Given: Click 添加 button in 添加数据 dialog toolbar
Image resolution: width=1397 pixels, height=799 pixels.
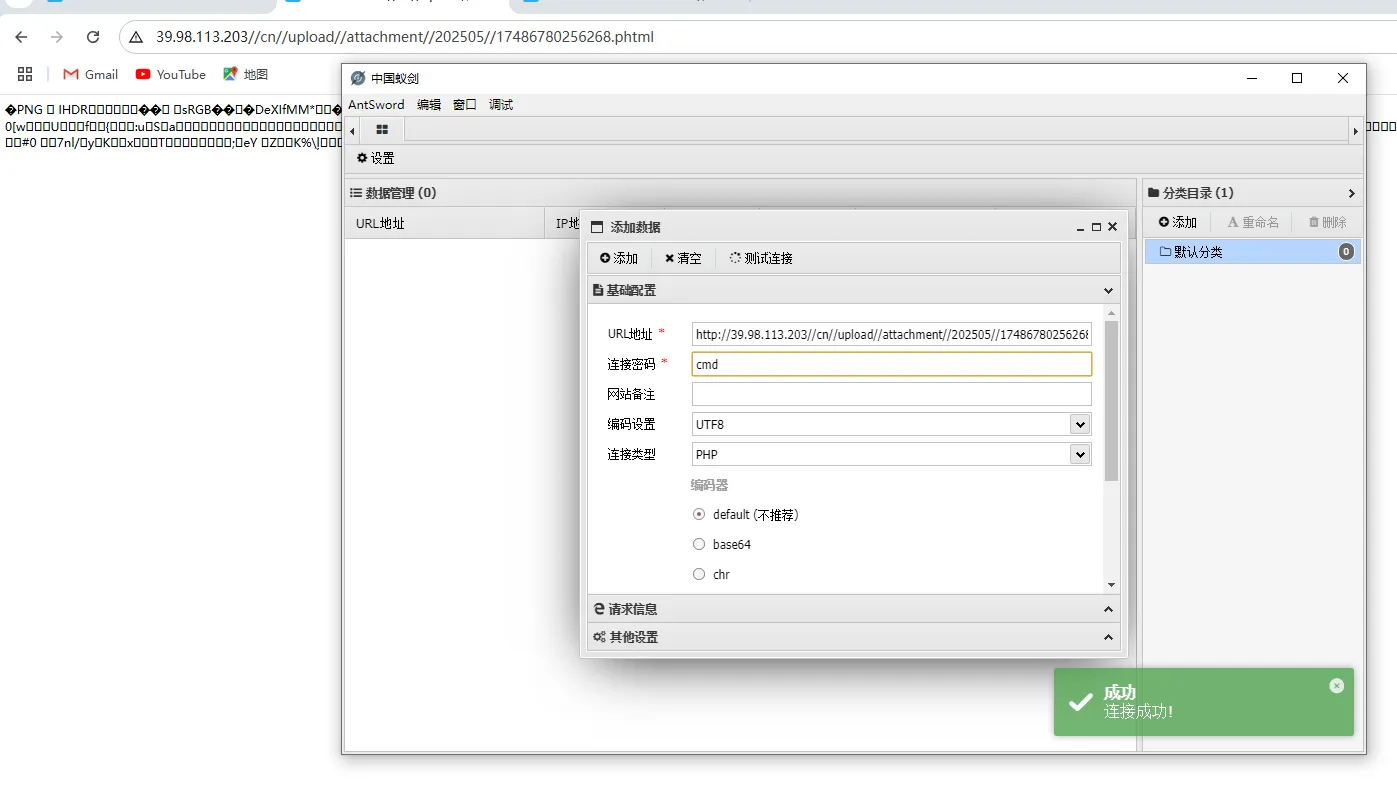Looking at the screenshot, I should [619, 258].
